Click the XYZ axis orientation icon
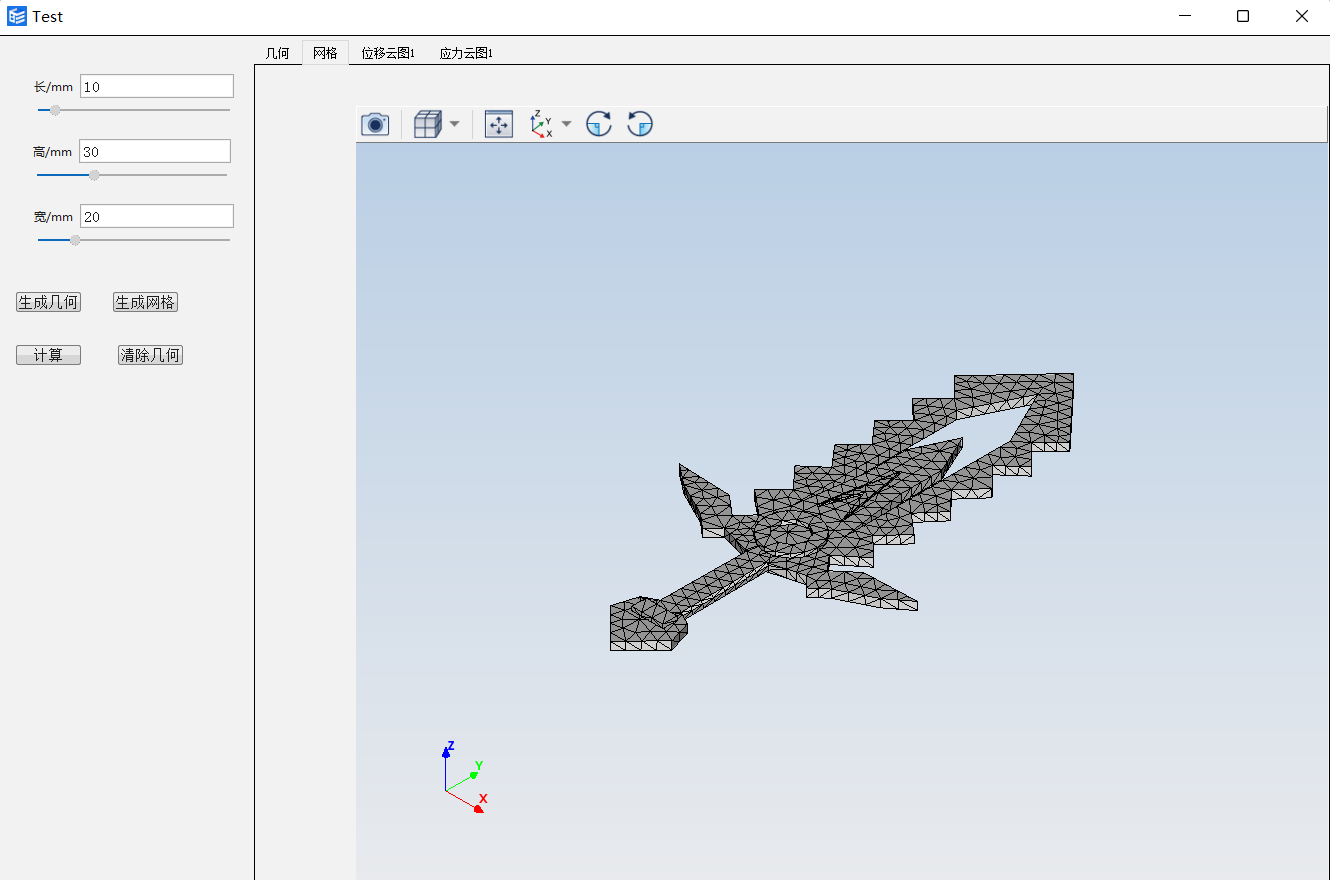This screenshot has height=880, width=1330. point(541,124)
